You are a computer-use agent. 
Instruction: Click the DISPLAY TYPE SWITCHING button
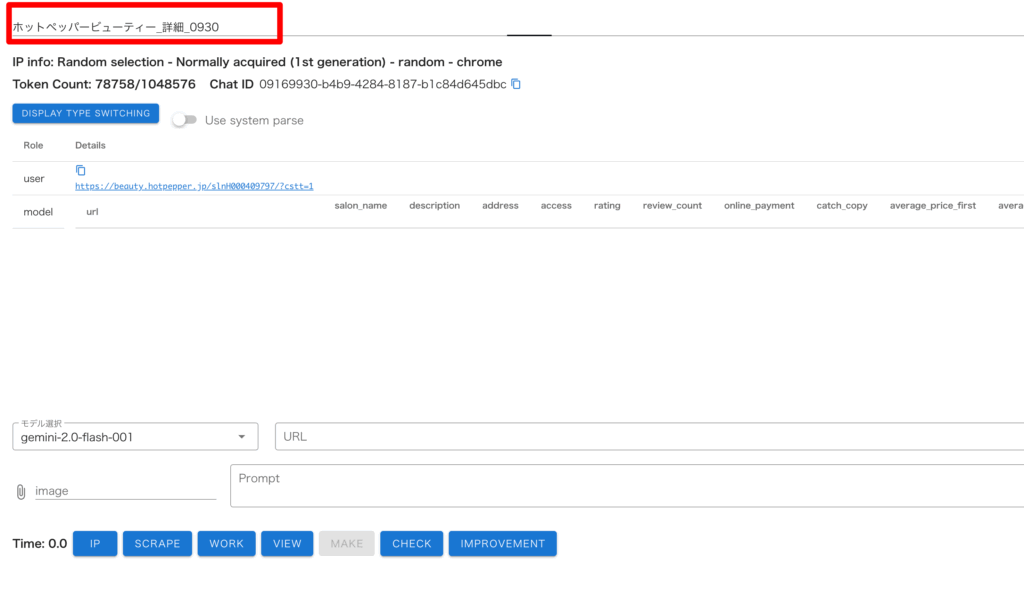point(86,114)
